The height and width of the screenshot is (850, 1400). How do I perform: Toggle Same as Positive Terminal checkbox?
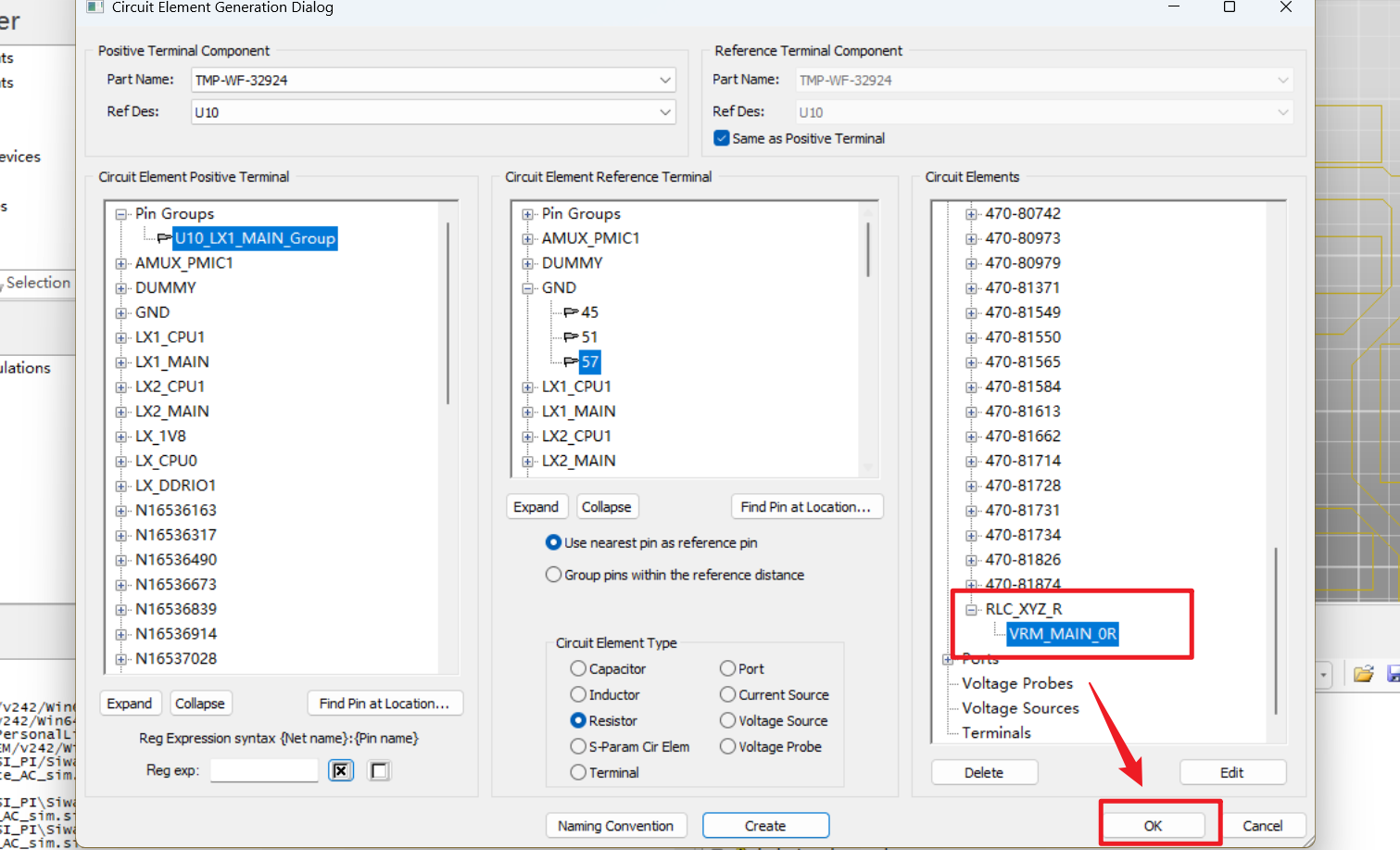pos(722,138)
